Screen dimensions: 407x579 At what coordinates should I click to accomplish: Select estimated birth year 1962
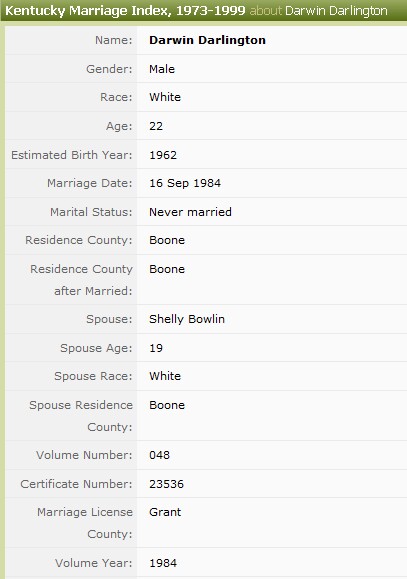(163, 155)
